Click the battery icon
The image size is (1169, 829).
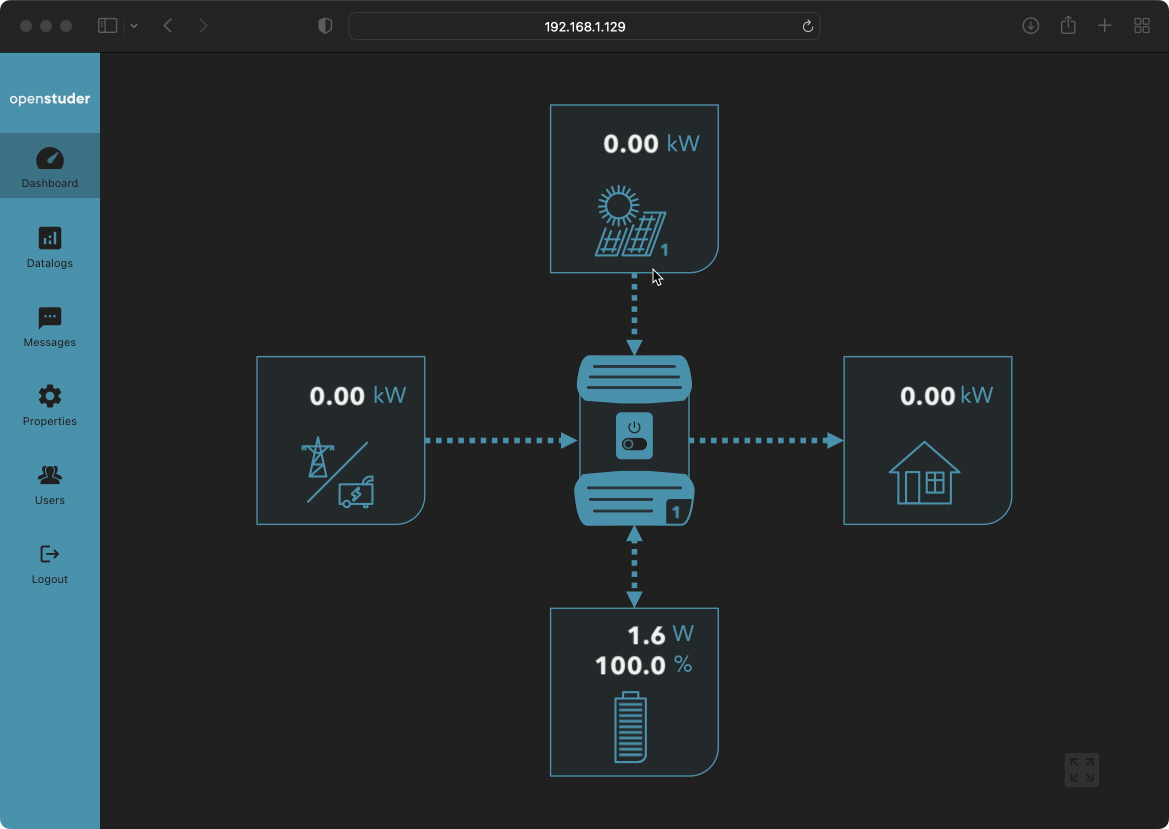click(630, 726)
